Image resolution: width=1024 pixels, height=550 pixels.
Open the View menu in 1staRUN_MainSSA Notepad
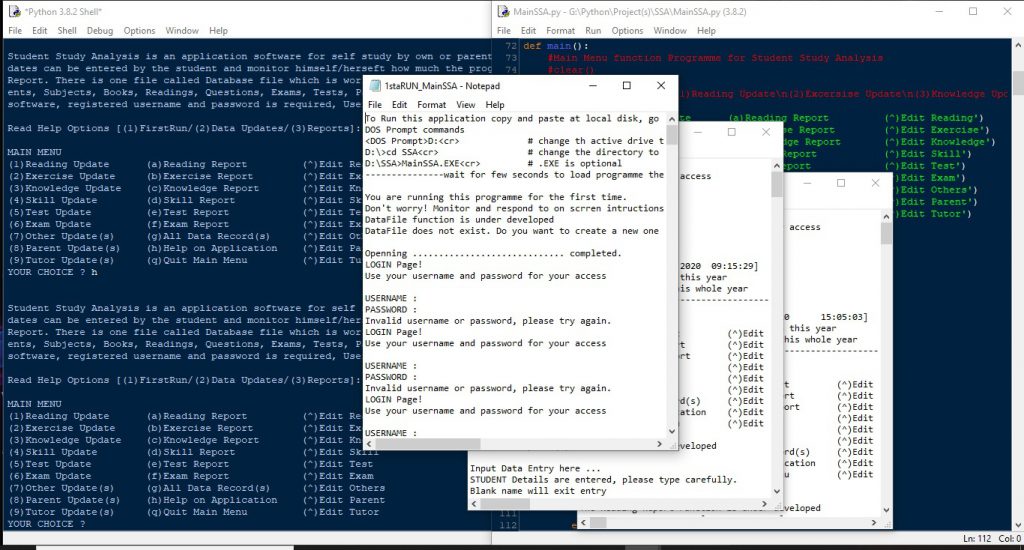[x=466, y=104]
